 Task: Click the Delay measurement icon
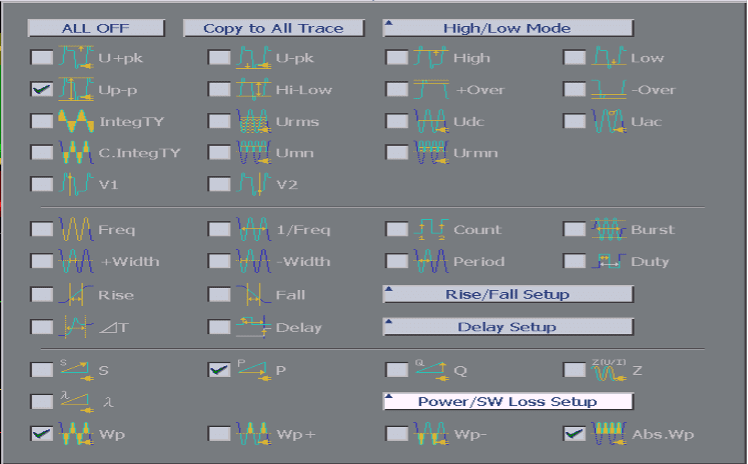coord(254,327)
